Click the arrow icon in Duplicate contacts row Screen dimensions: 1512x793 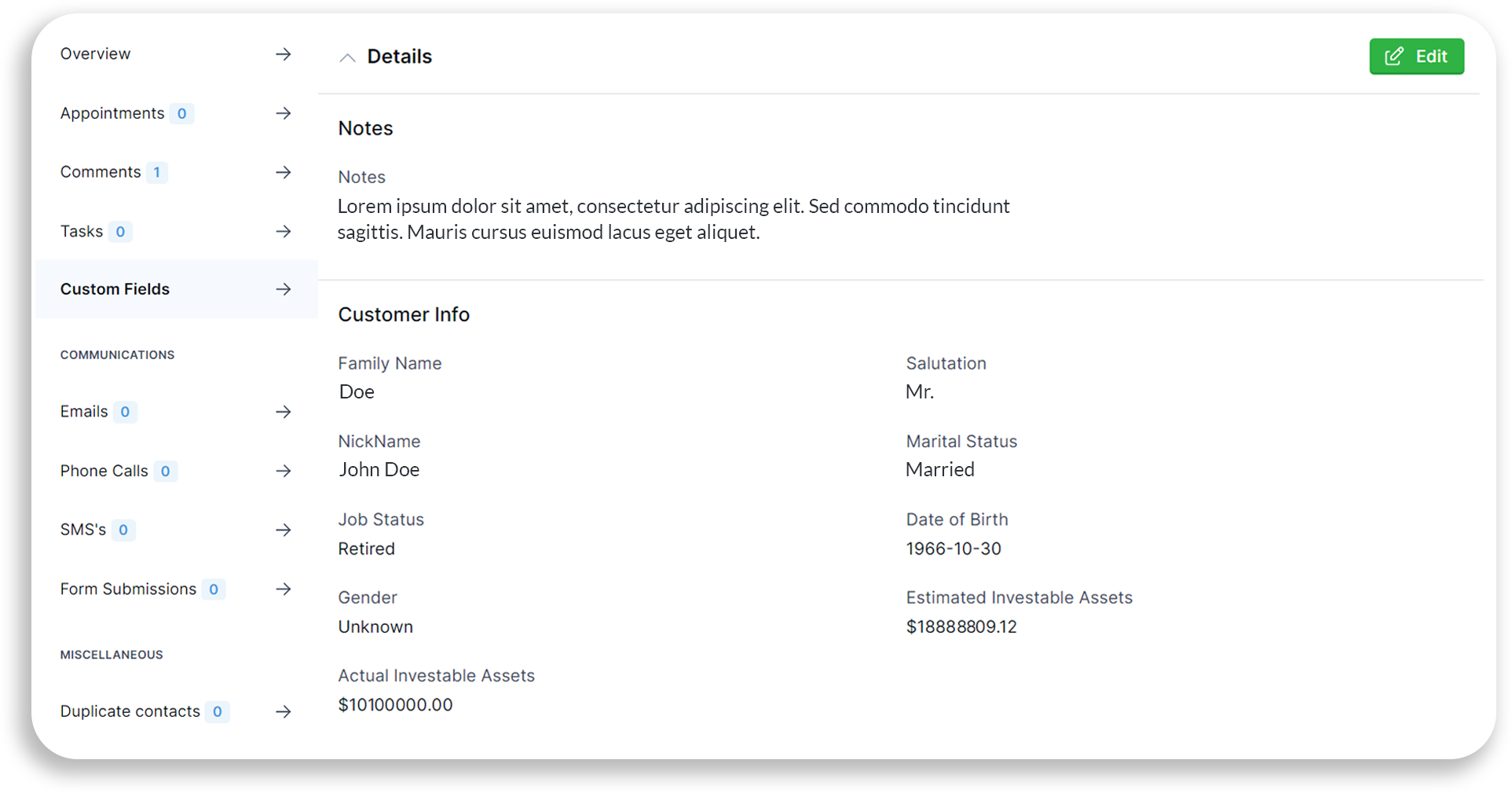(x=284, y=712)
